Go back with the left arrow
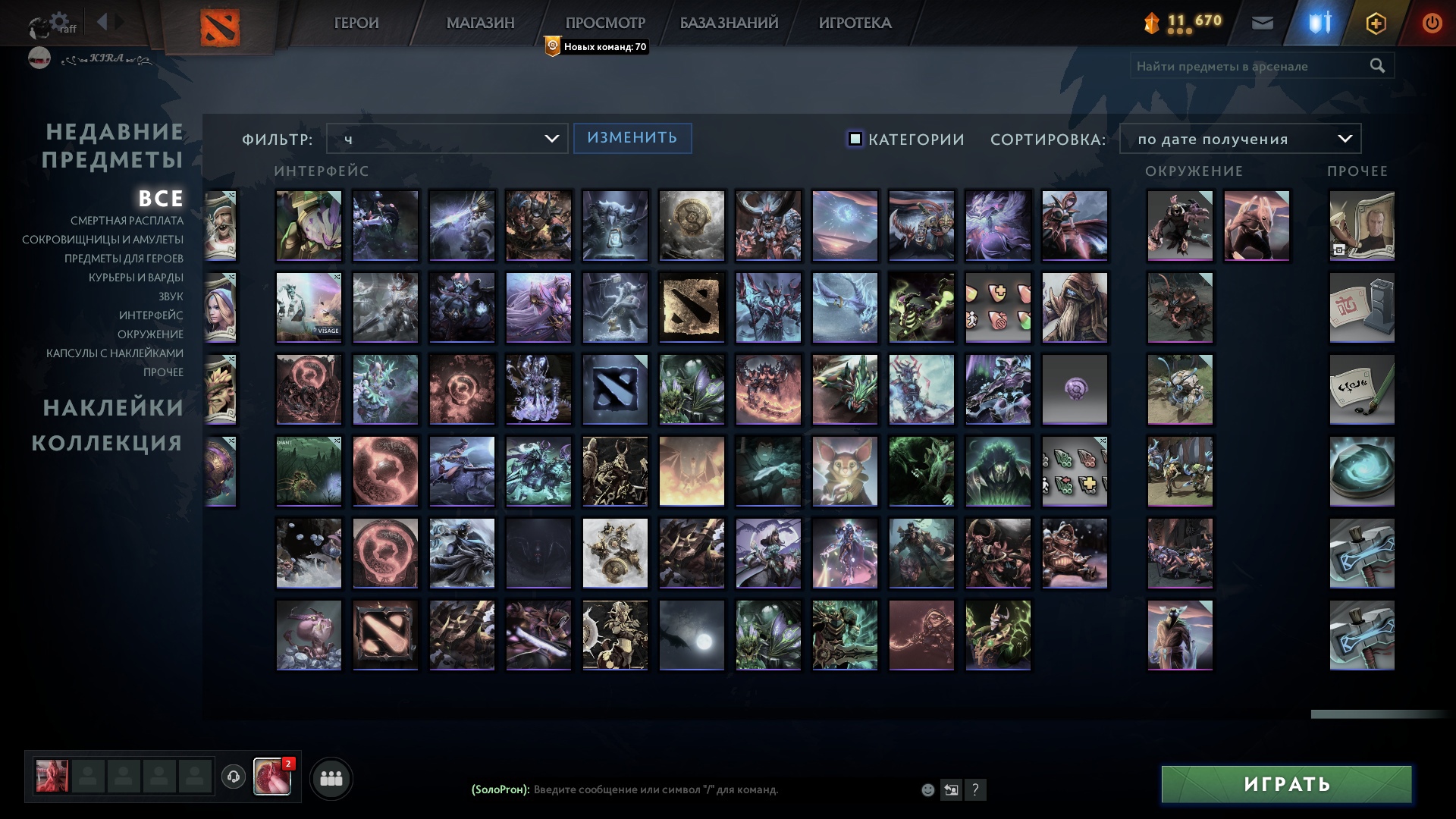Viewport: 1456px width, 819px height. pos(102,22)
